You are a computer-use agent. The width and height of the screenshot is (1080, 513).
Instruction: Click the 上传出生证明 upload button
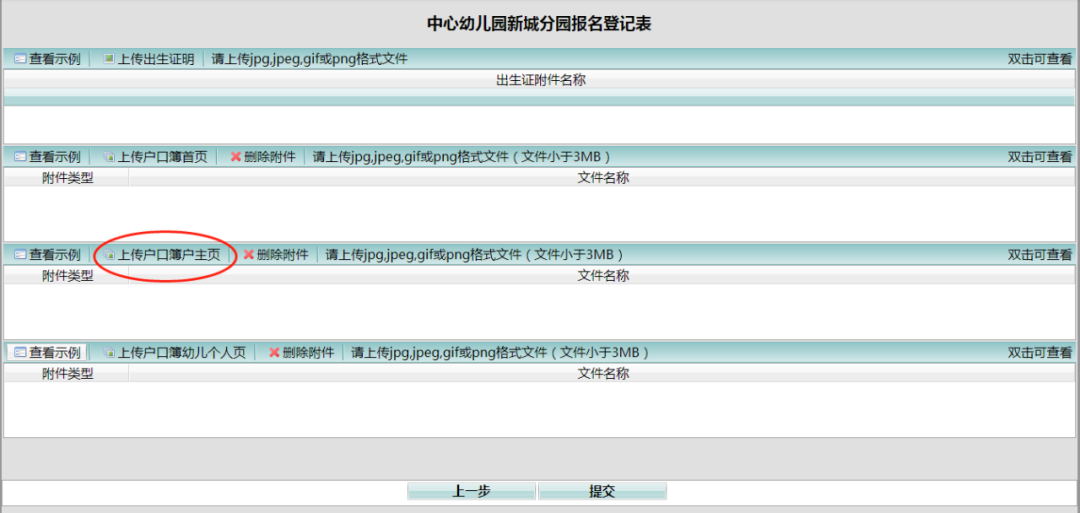coord(148,59)
